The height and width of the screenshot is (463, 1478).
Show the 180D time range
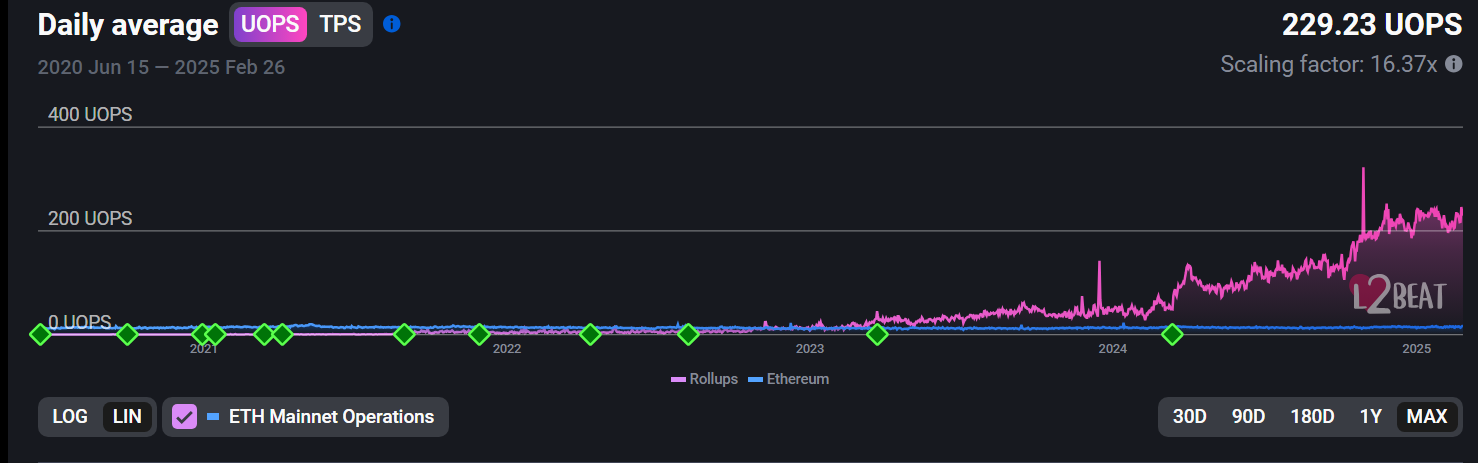pos(1312,417)
